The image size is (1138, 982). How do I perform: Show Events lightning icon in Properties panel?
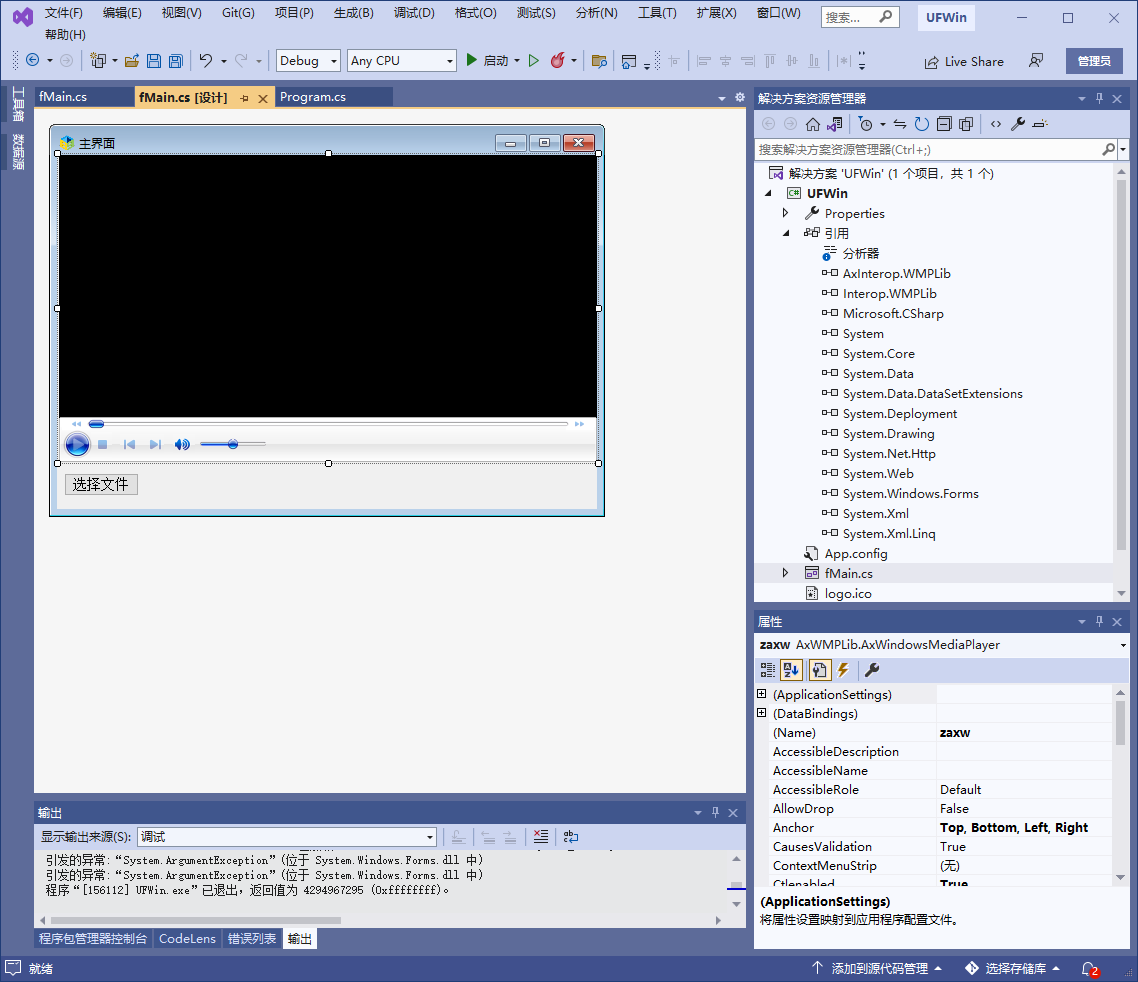click(843, 670)
